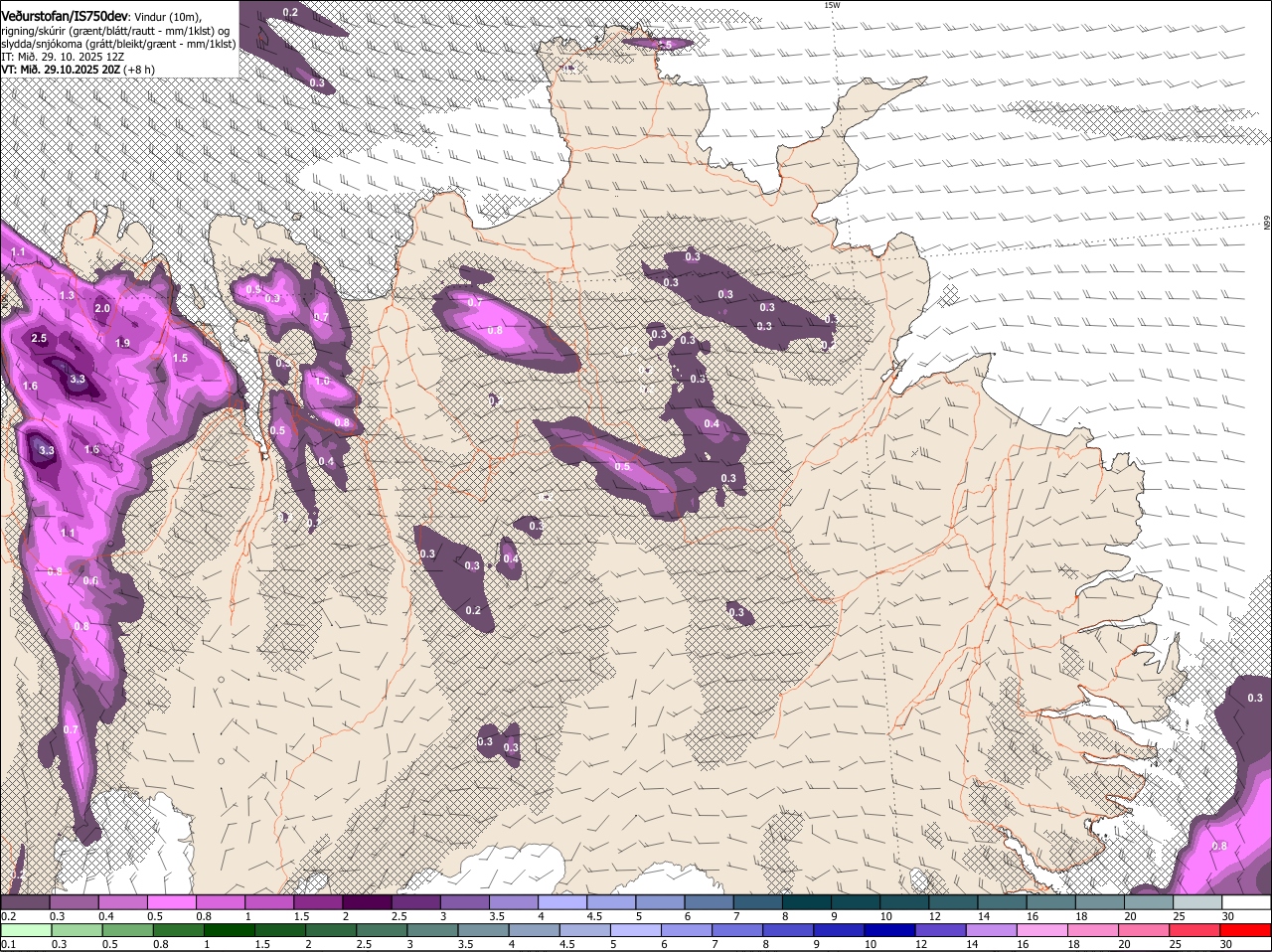Click the pale green swatch between 0.1 and 0.3

(27, 930)
